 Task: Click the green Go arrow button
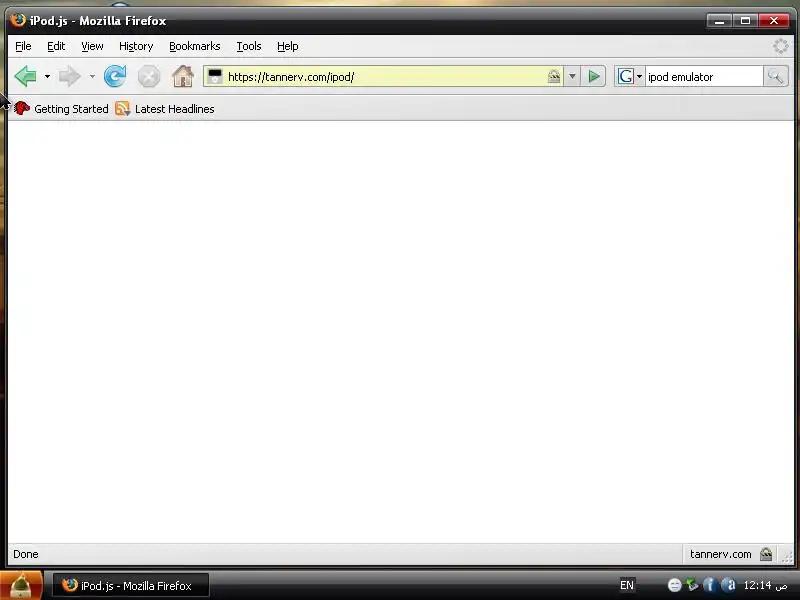tap(593, 77)
